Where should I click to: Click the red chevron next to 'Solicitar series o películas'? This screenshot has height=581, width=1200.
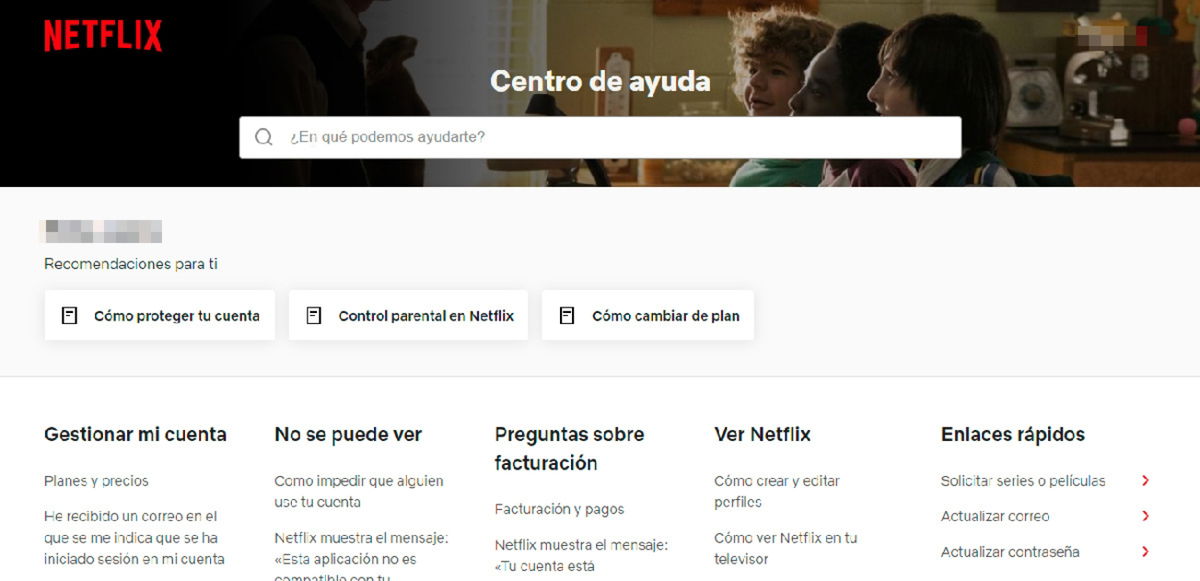pyautogui.click(x=1146, y=480)
